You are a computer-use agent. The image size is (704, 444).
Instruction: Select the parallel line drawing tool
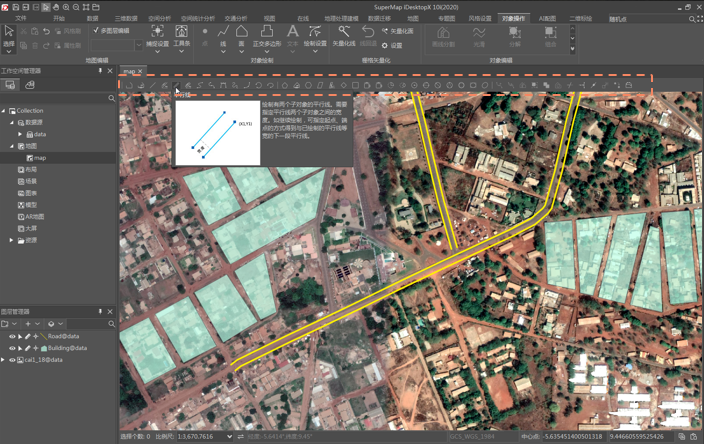[176, 86]
